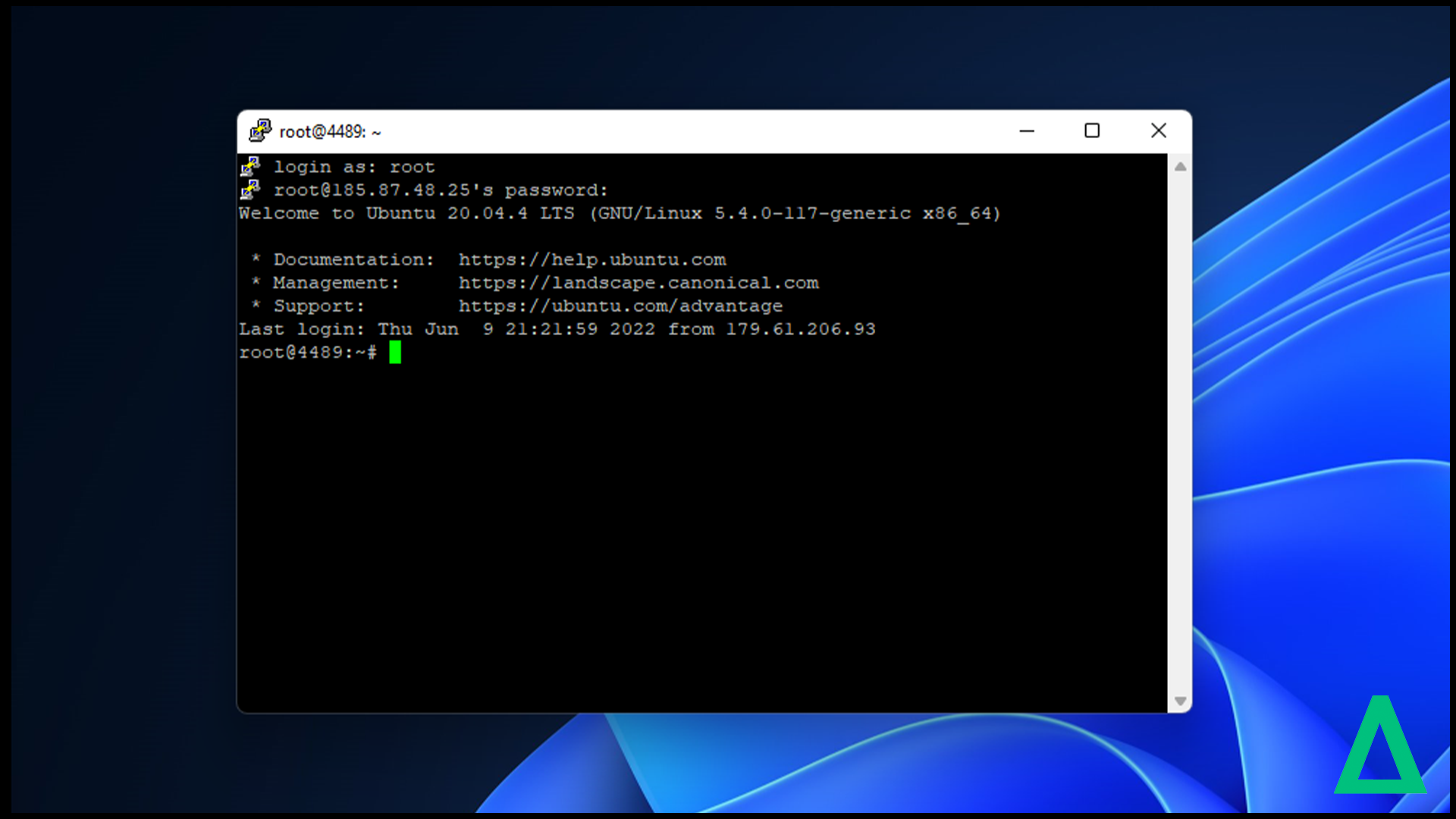The image size is (1456, 819).
Task: Click the scrollbar down arrow in the terminal
Action: coord(1180,701)
